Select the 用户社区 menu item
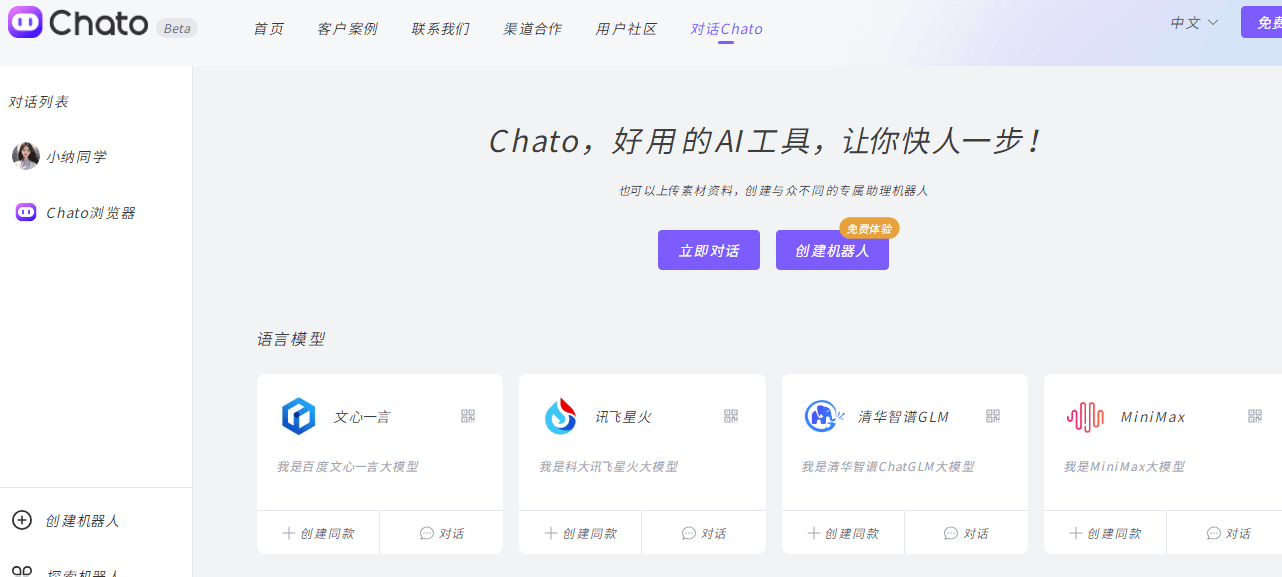This screenshot has height=577, width=1282. [626, 28]
